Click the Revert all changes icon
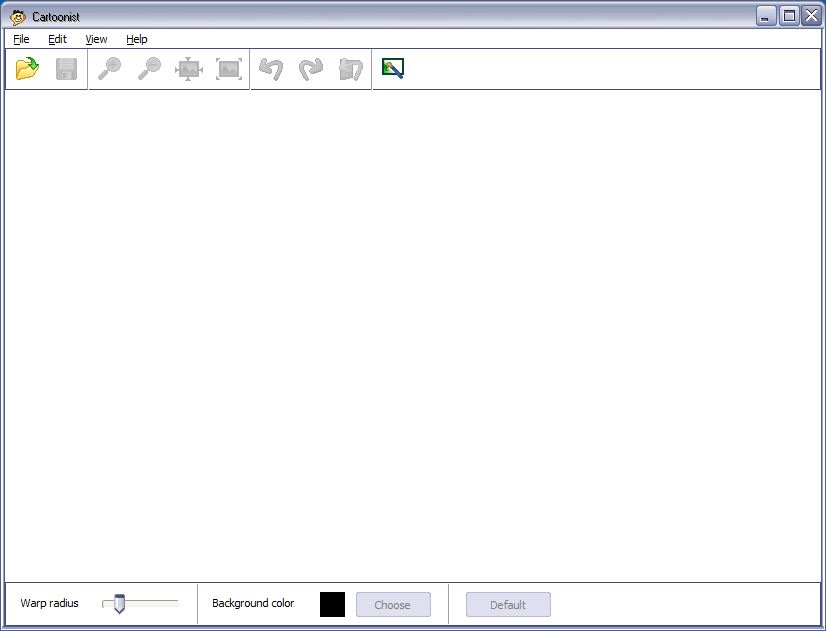 [351, 69]
